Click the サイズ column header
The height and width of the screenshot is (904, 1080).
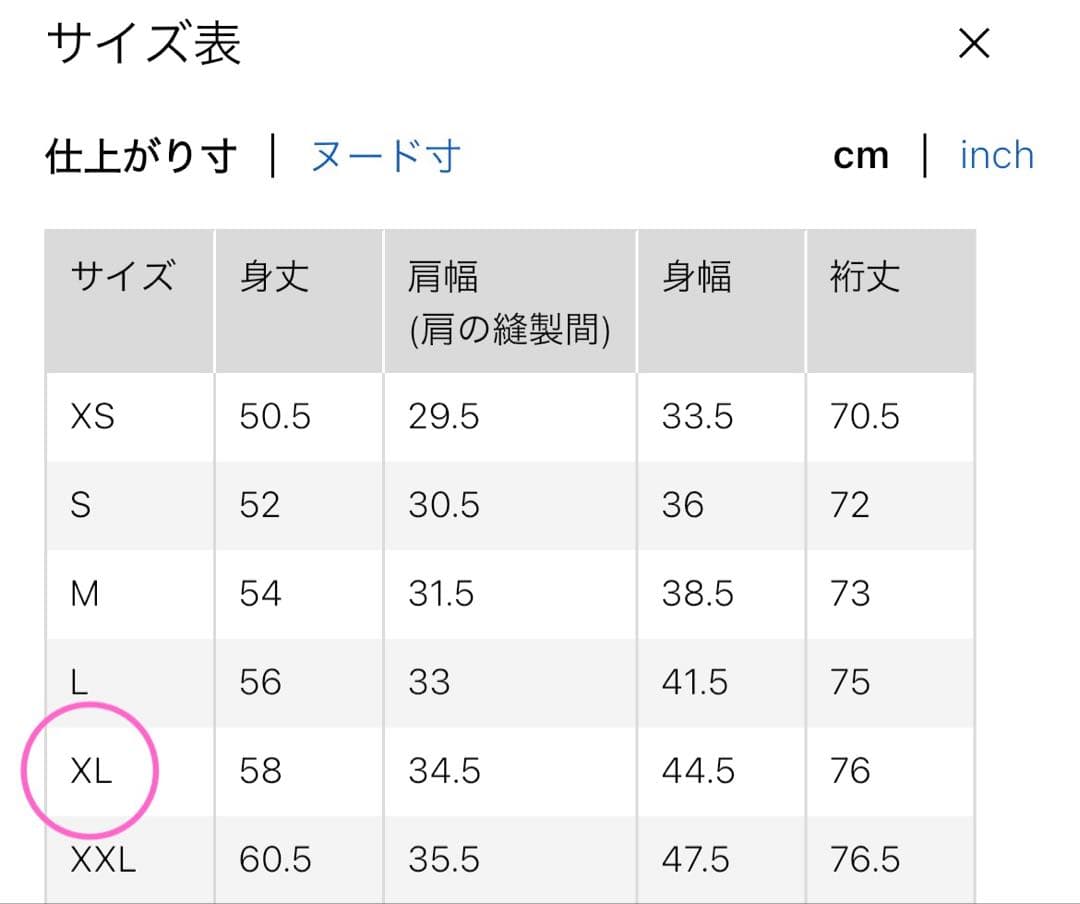(122, 277)
